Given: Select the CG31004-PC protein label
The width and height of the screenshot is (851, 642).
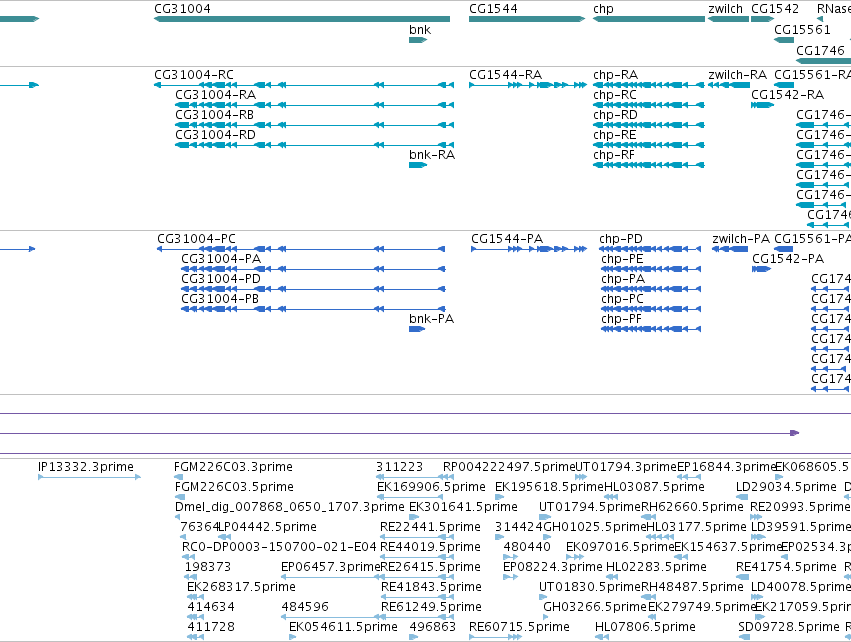Looking at the screenshot, I should pos(196,239).
